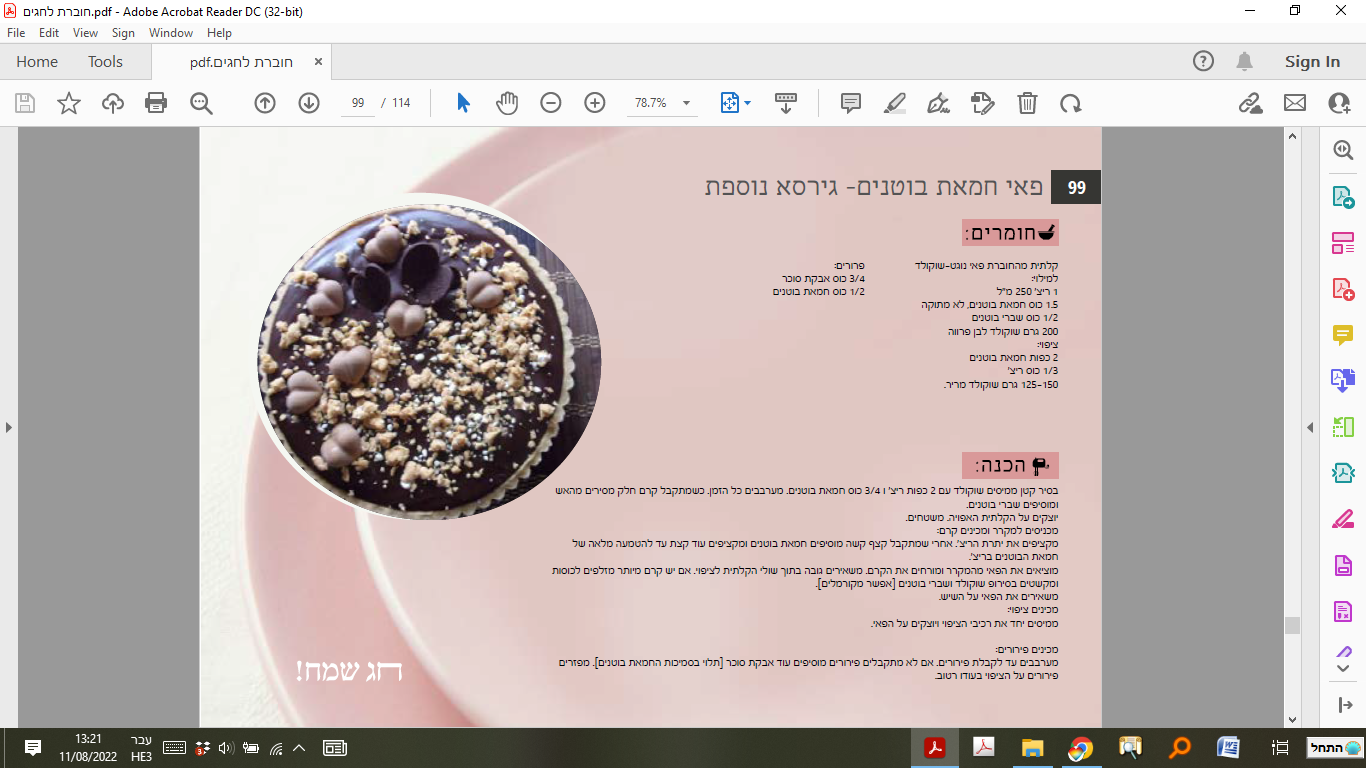1366x768 pixels.
Task: Open the find text magnifier tool
Action: pyautogui.click(x=201, y=103)
